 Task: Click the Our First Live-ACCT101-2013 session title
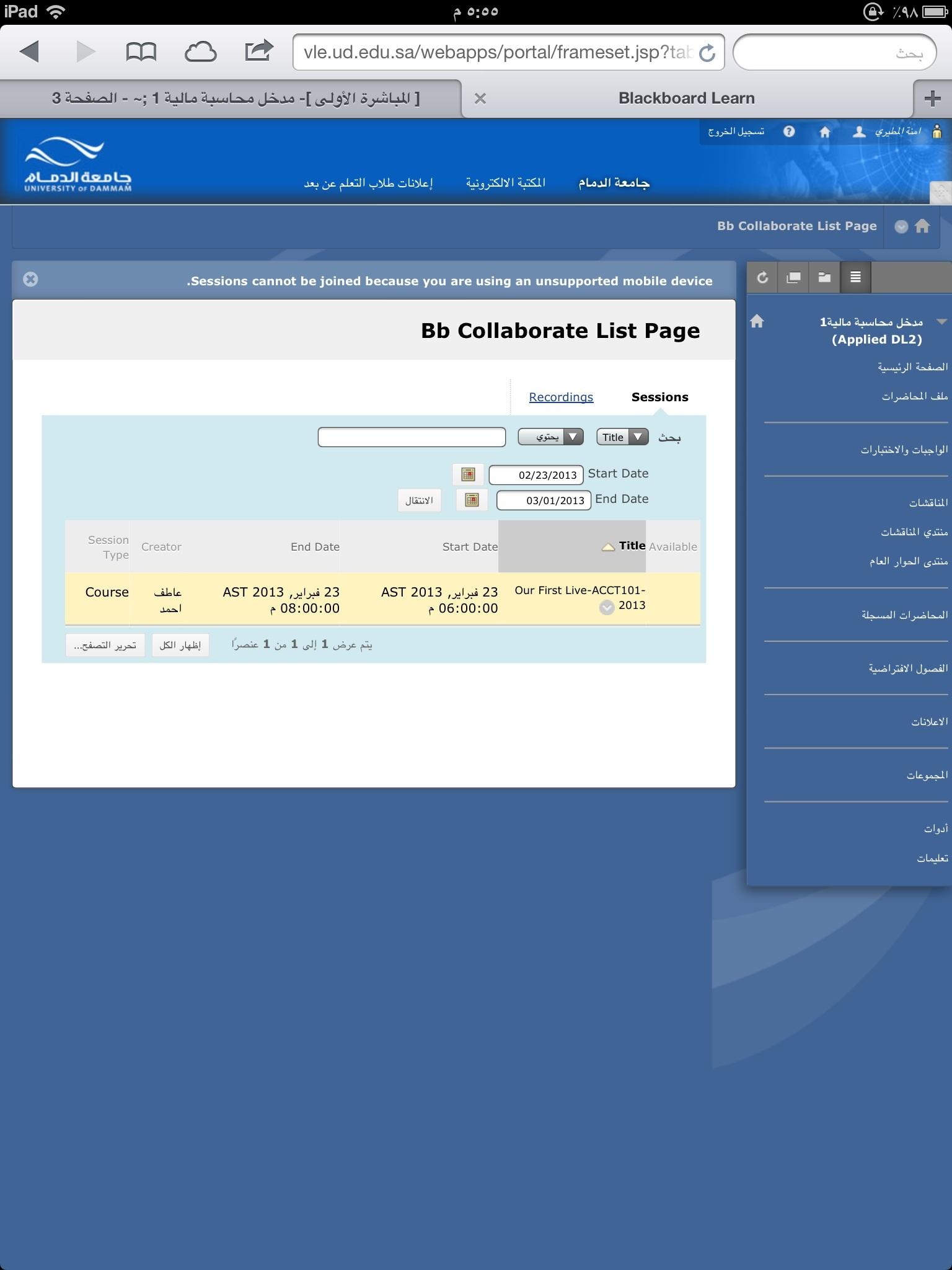(580, 597)
